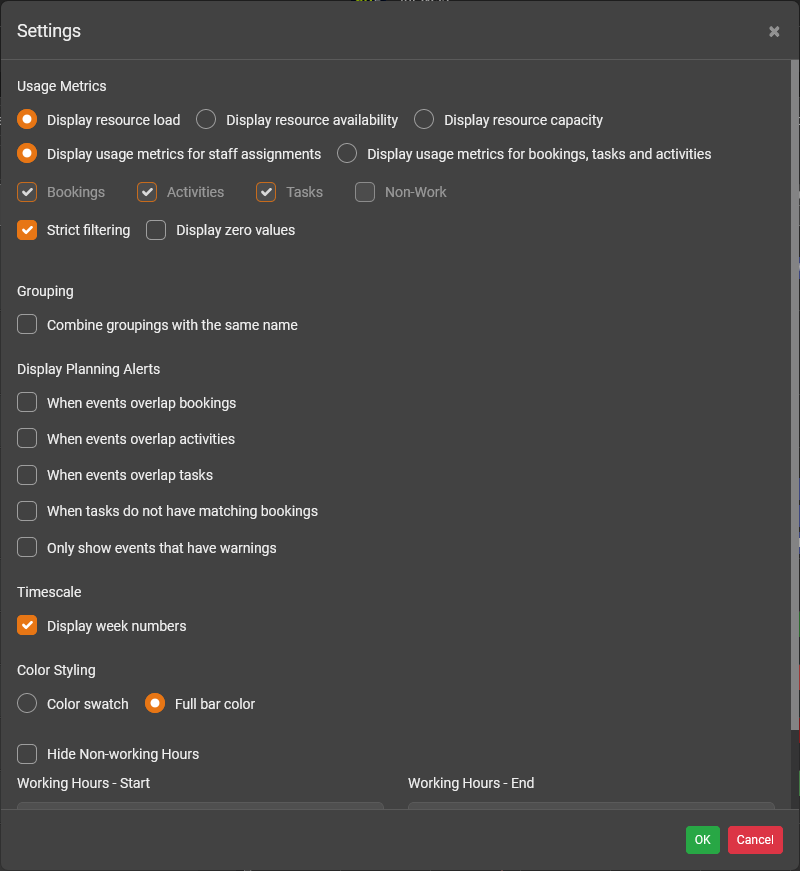800x871 pixels.
Task: Switch color styling to Color swatch
Action: 28,704
